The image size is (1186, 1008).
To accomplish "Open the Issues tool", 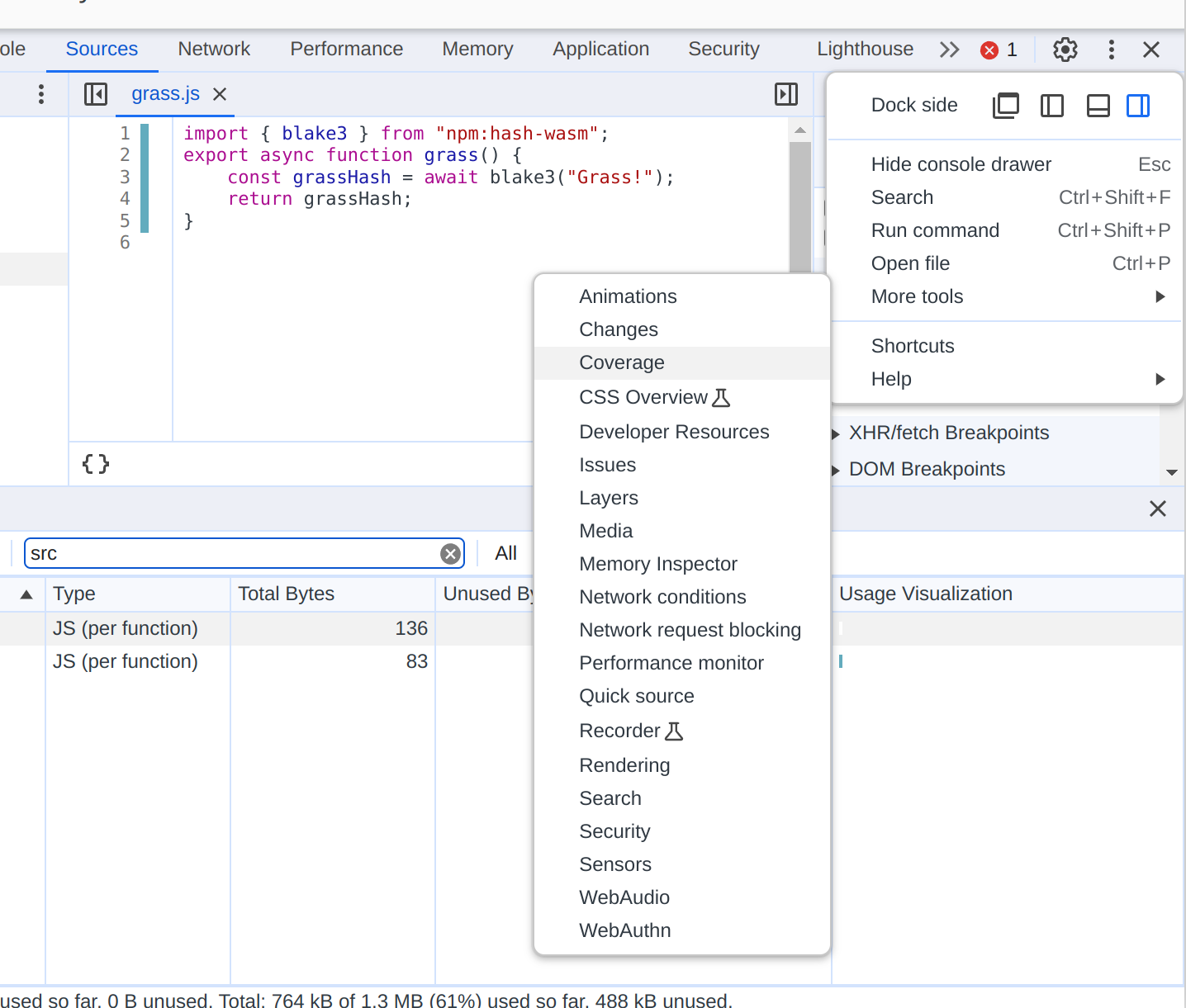I will (x=682, y=465).
